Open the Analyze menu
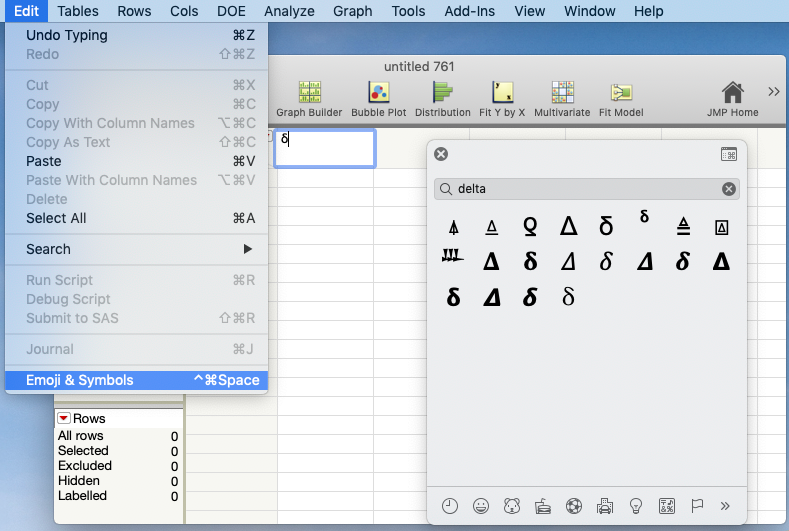Viewport: 789px width, 531px height. (x=289, y=11)
